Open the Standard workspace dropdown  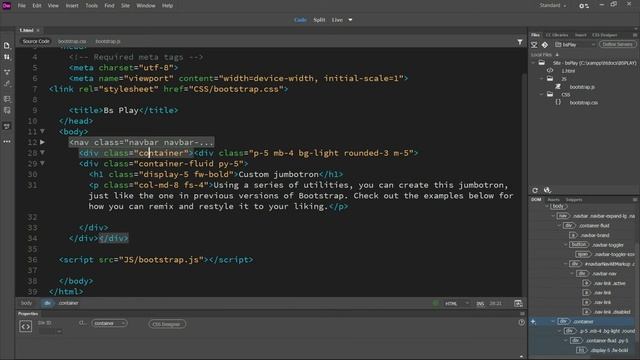click(553, 6)
